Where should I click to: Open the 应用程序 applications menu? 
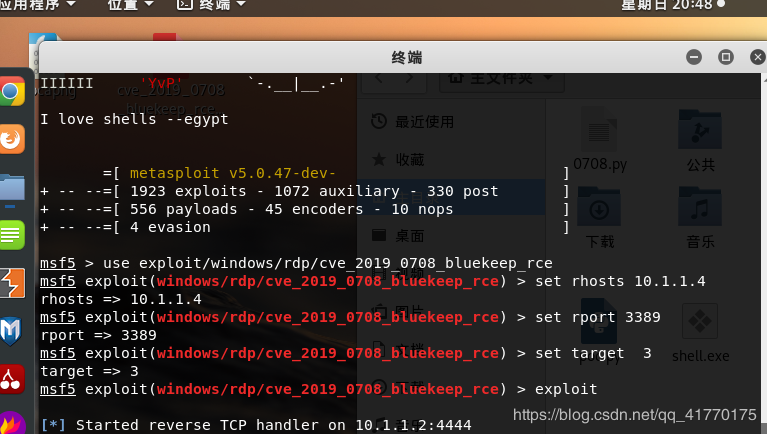[x=38, y=5]
